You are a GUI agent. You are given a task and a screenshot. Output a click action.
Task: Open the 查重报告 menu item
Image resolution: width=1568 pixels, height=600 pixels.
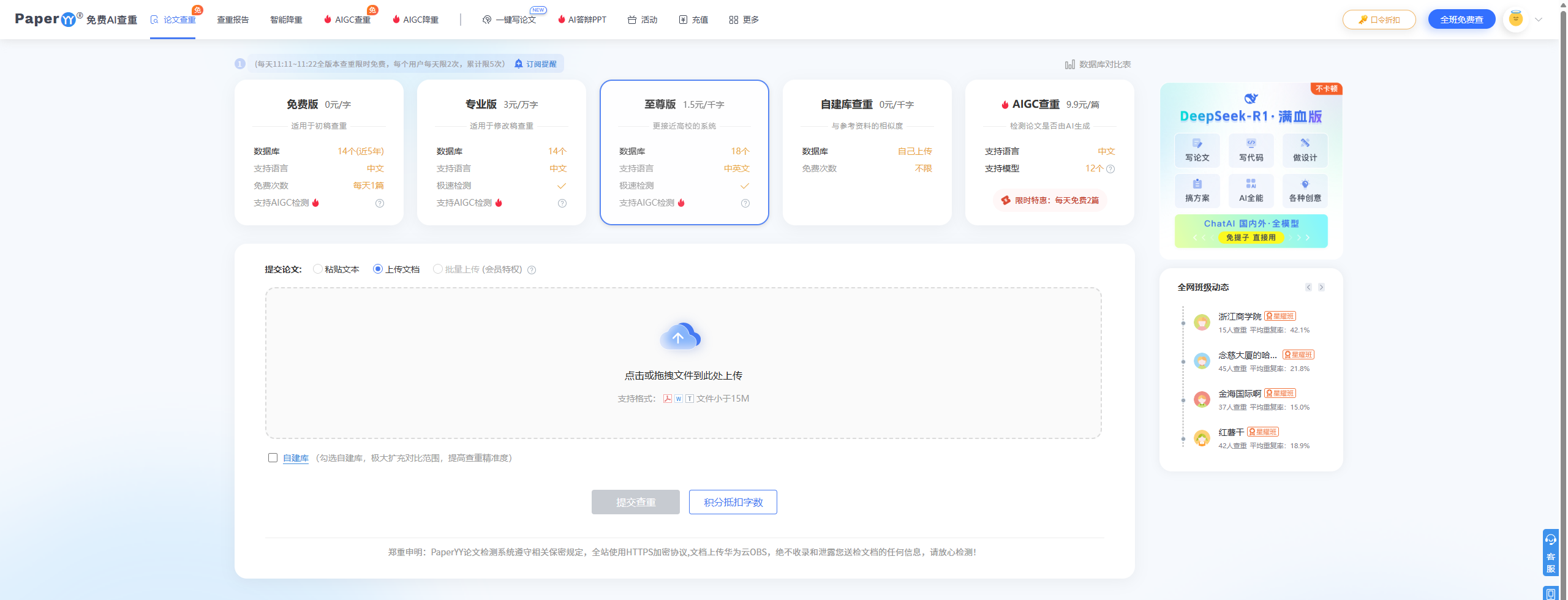(x=233, y=20)
